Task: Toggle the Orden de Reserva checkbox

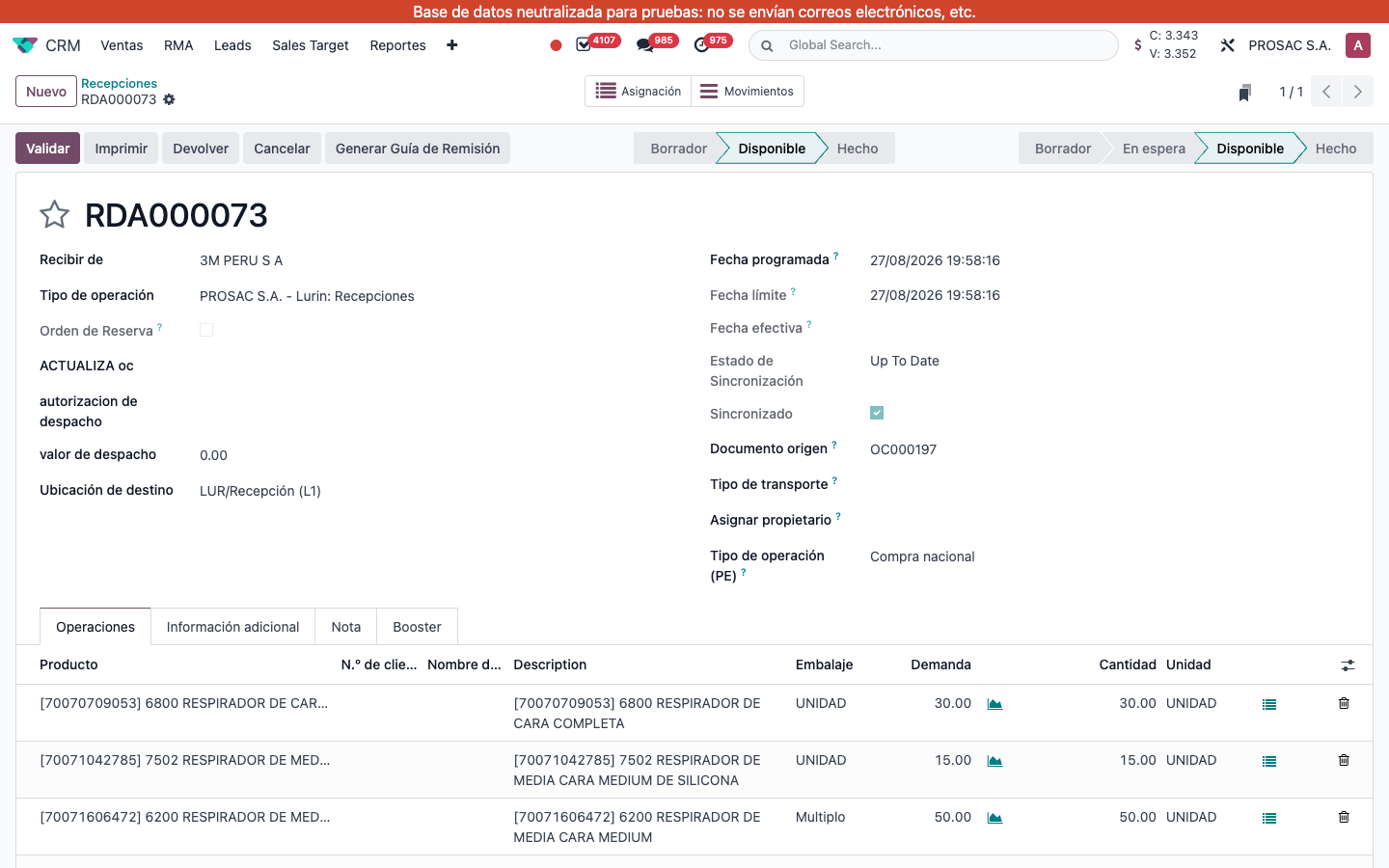Action: click(206, 330)
